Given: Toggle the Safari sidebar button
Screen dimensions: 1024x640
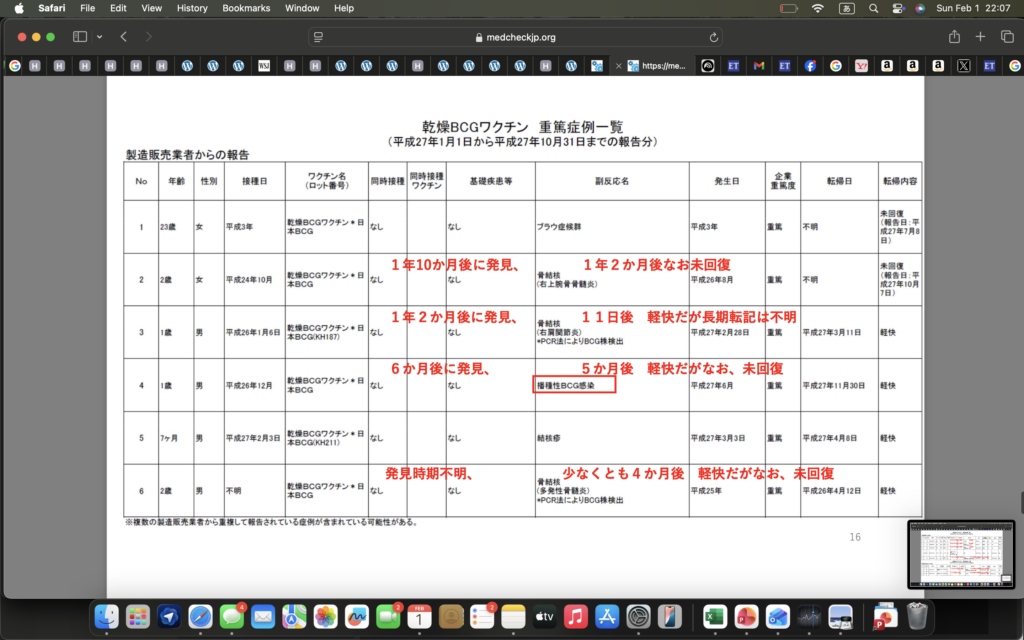Looking at the screenshot, I should pyautogui.click(x=80, y=37).
